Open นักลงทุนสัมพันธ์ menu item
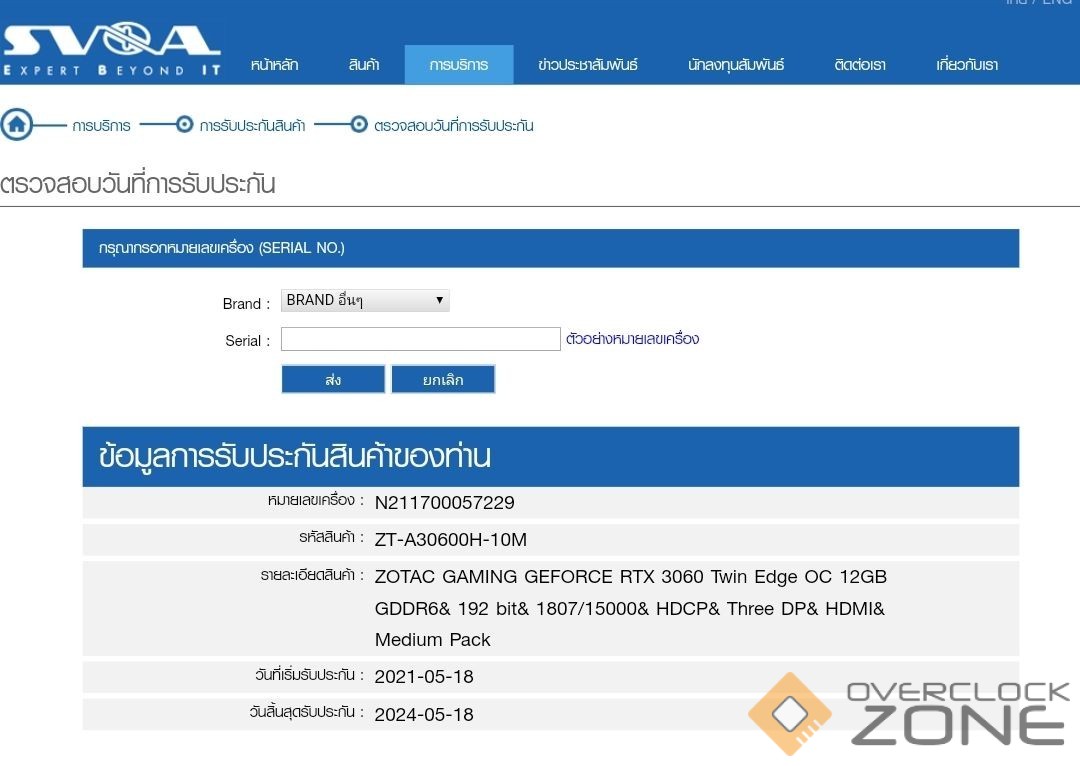The width and height of the screenshot is (1080, 766). [x=736, y=65]
